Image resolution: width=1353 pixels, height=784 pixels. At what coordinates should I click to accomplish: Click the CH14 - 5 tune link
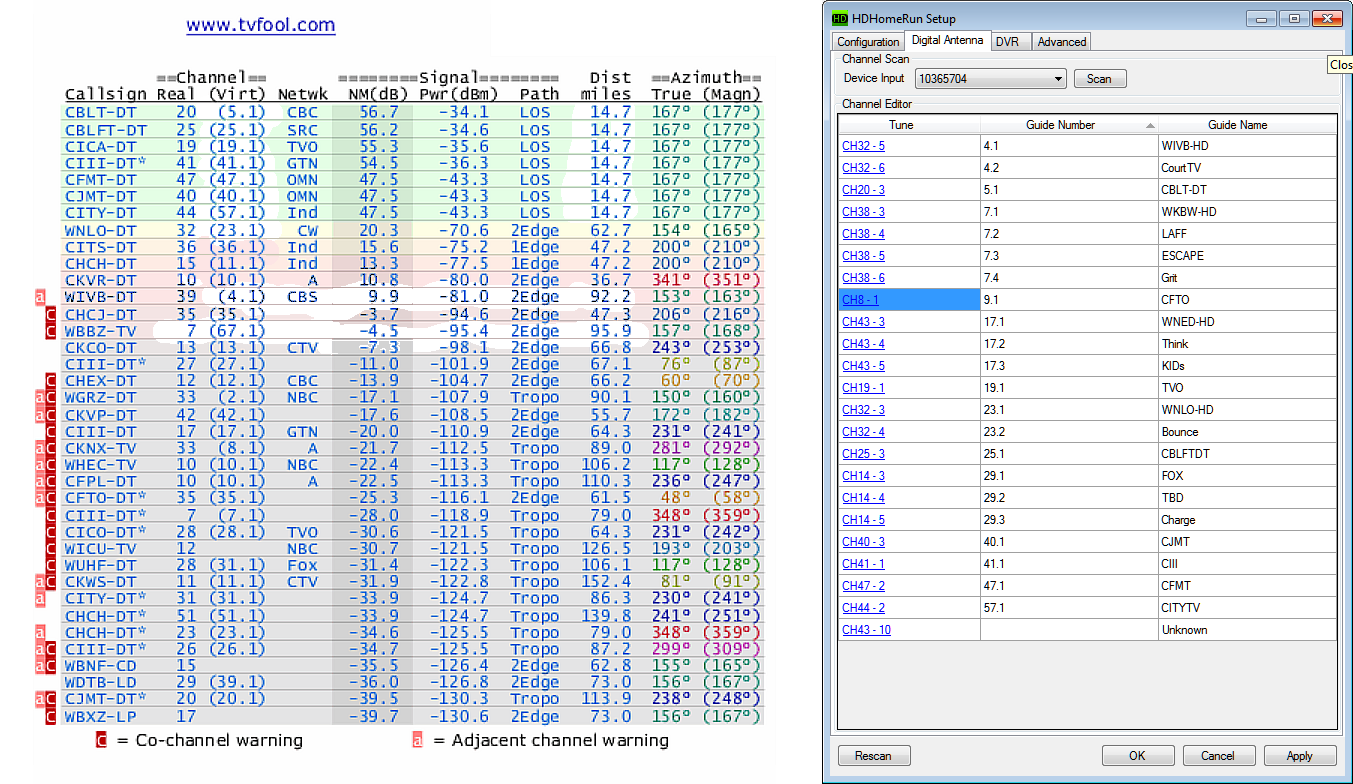click(863, 520)
